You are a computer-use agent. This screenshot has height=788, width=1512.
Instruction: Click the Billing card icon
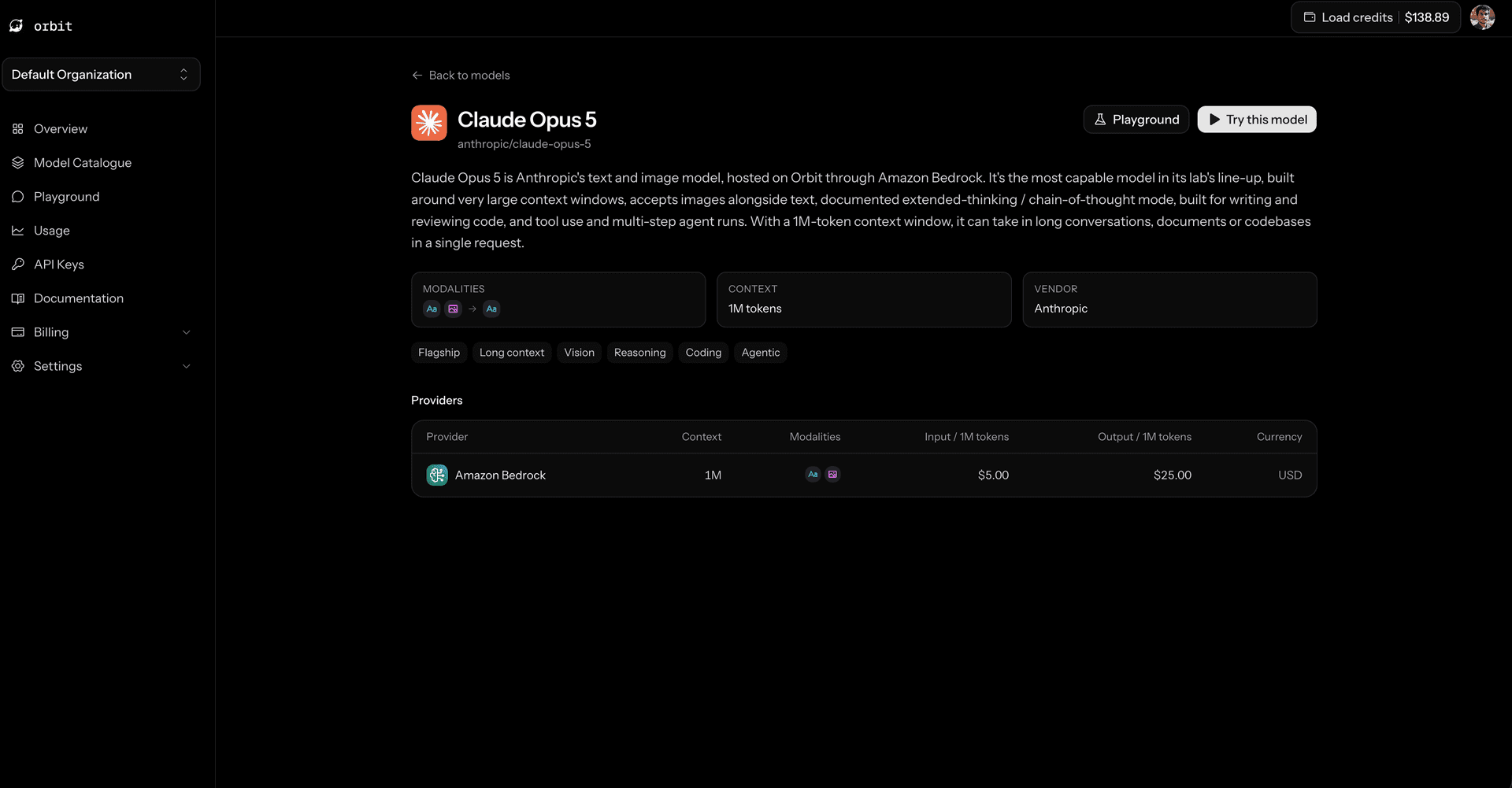pyautogui.click(x=18, y=332)
